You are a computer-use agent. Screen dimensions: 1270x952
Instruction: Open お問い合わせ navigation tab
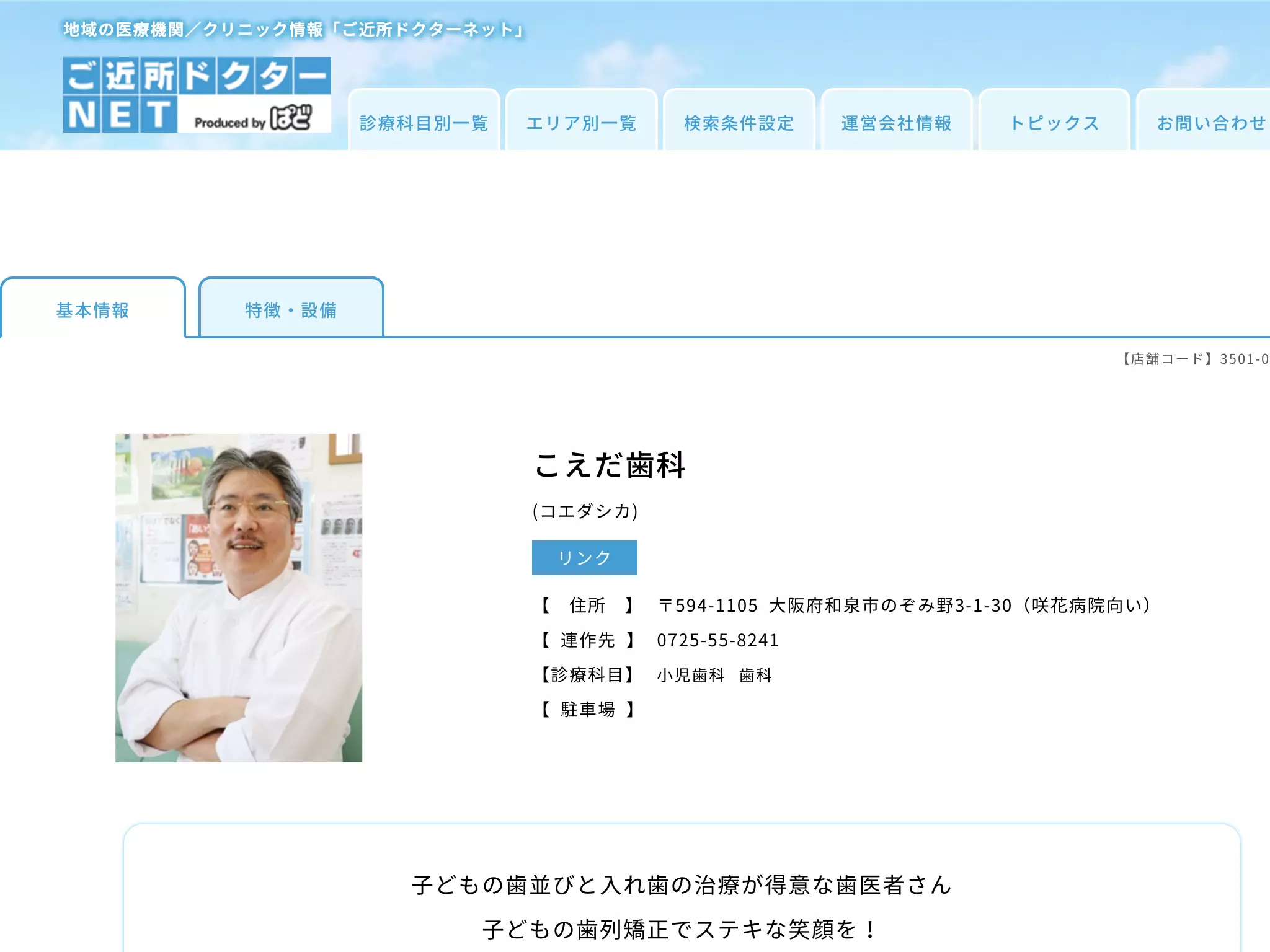pos(1204,120)
